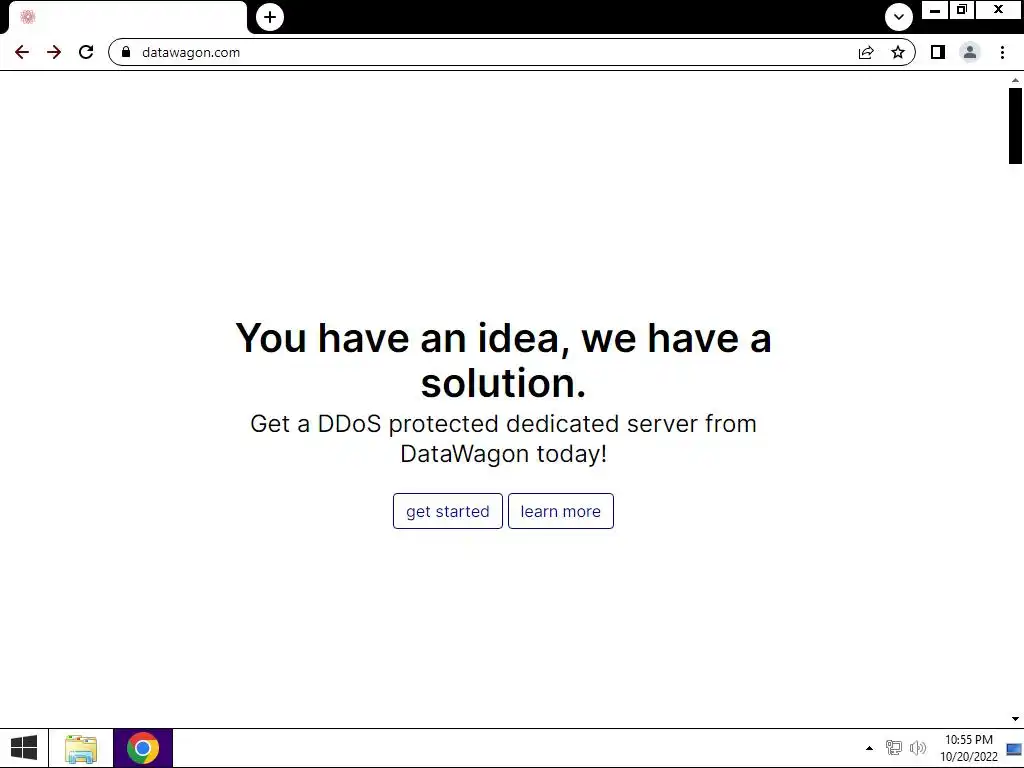Click the page scrollbar thumb
The height and width of the screenshot is (768, 1024).
(1015, 125)
